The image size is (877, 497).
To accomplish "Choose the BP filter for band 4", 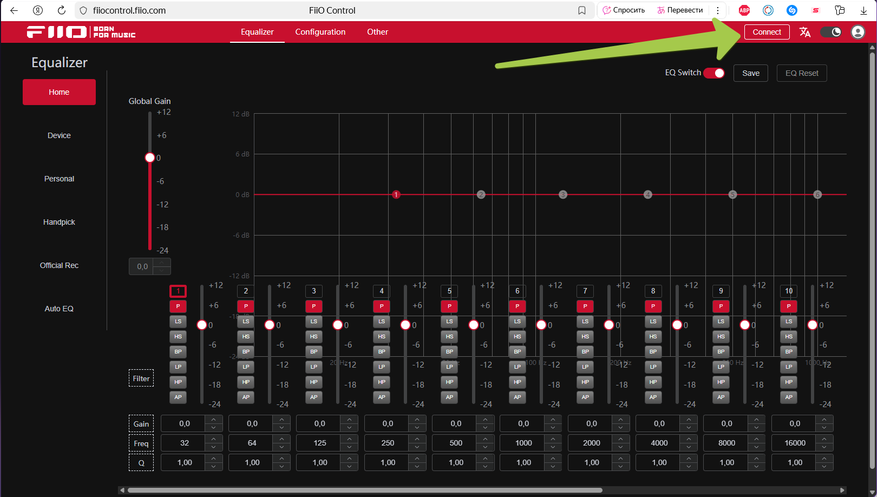I will point(381,352).
